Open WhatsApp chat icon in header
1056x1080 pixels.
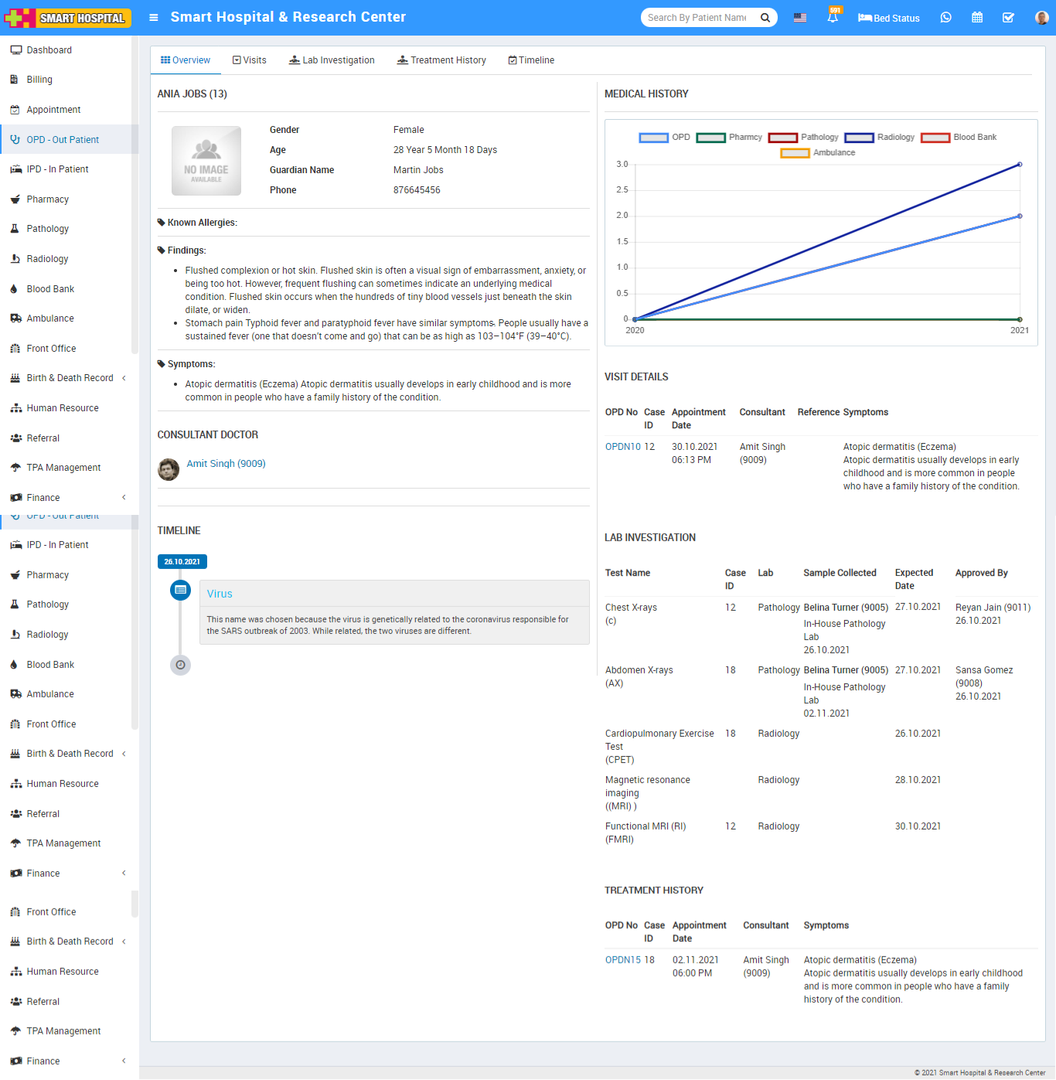(x=946, y=18)
